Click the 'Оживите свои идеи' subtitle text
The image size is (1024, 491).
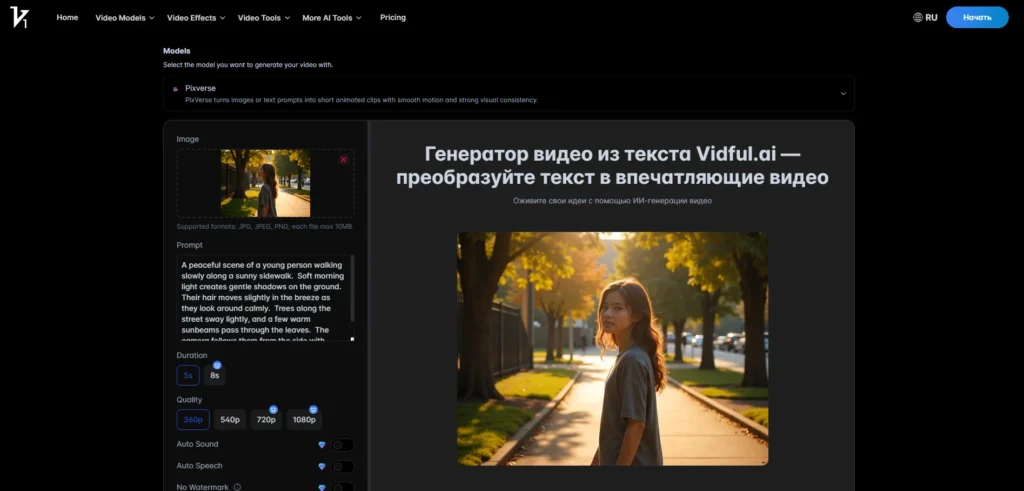(x=613, y=201)
